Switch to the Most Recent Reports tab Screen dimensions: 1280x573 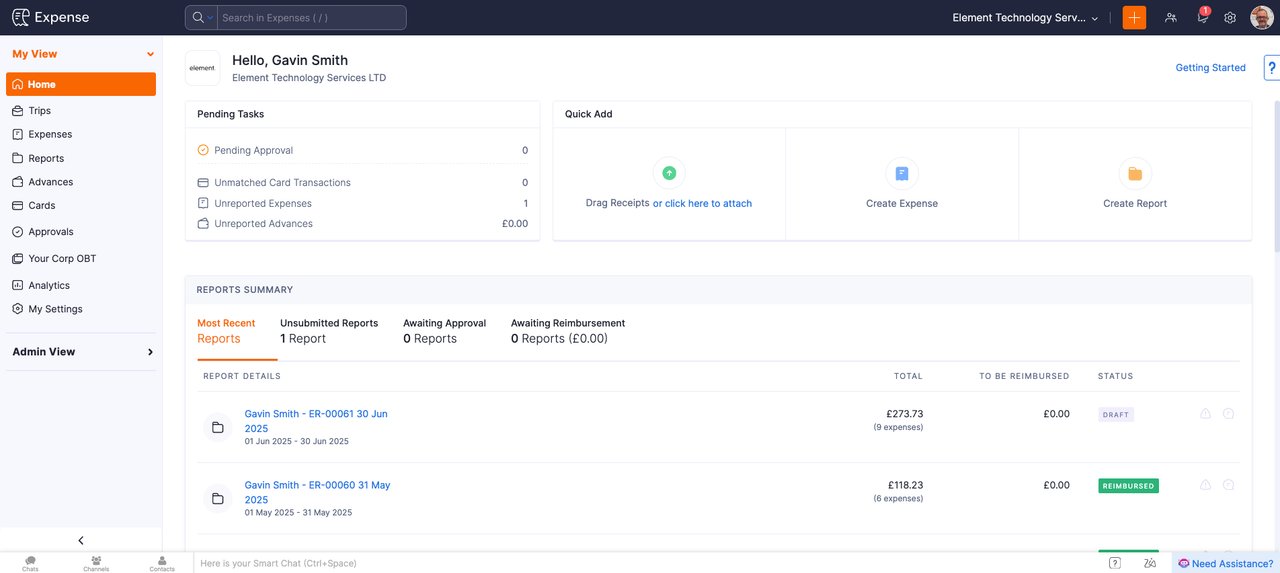pyautogui.click(x=226, y=331)
